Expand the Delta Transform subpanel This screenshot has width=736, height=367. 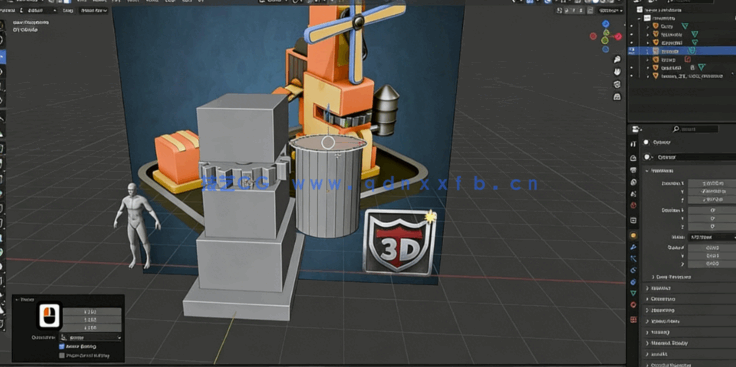672,277
